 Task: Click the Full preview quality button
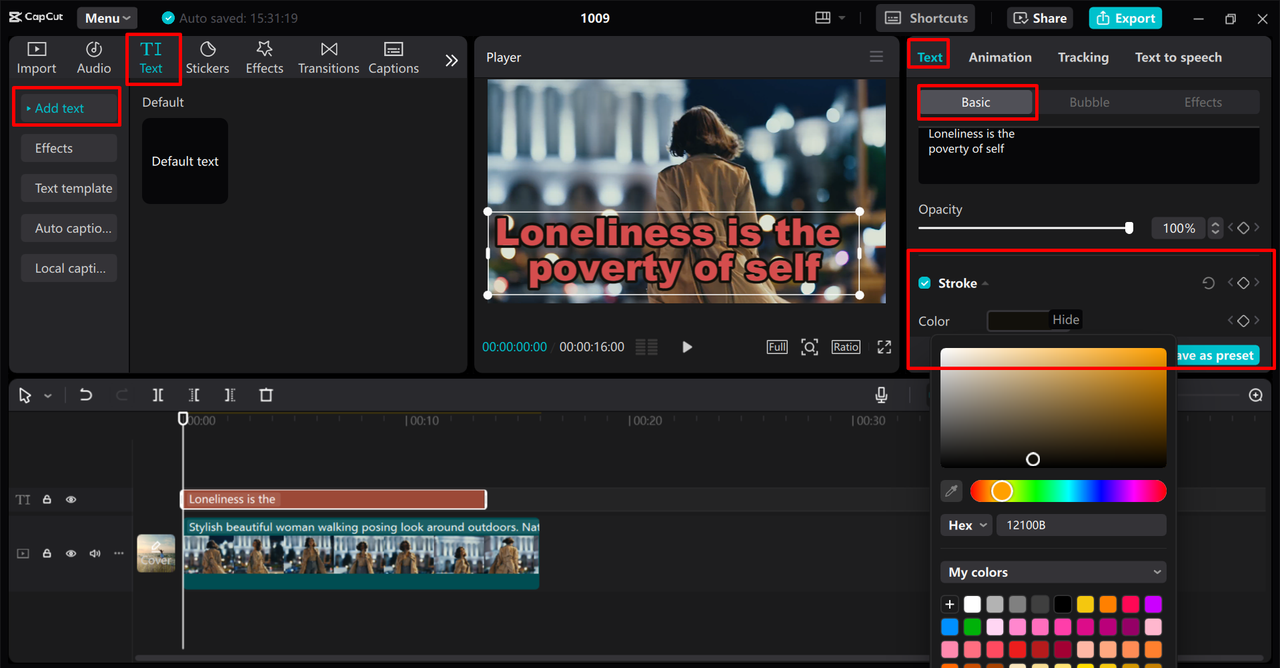[777, 347]
